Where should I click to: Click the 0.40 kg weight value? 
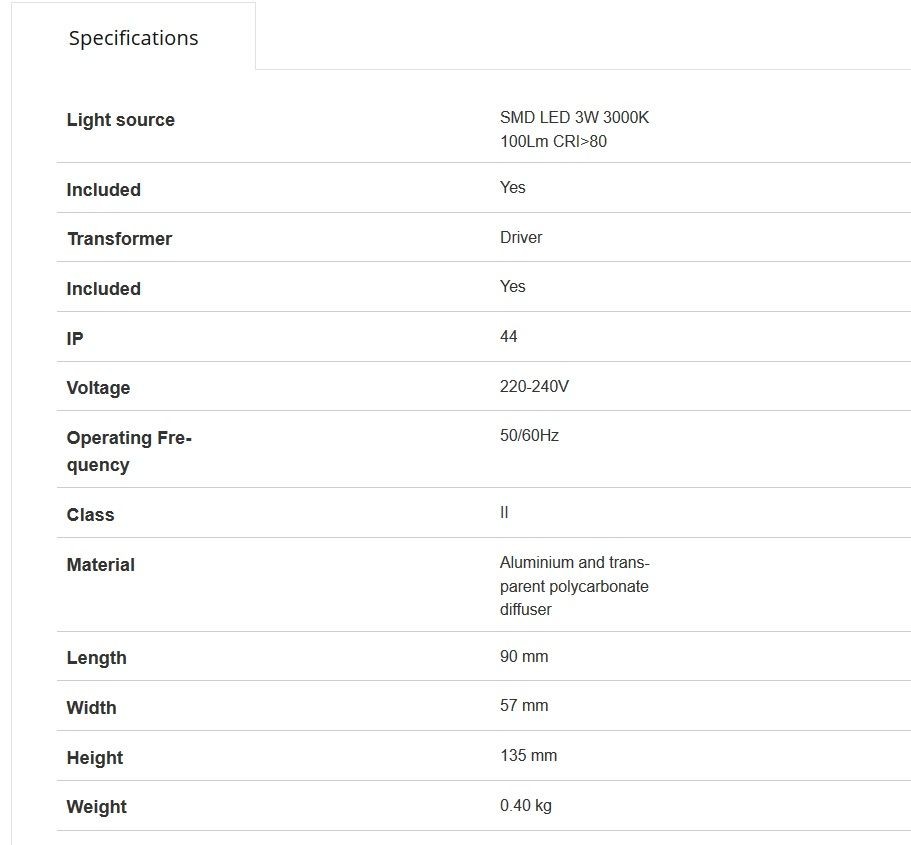coord(526,805)
